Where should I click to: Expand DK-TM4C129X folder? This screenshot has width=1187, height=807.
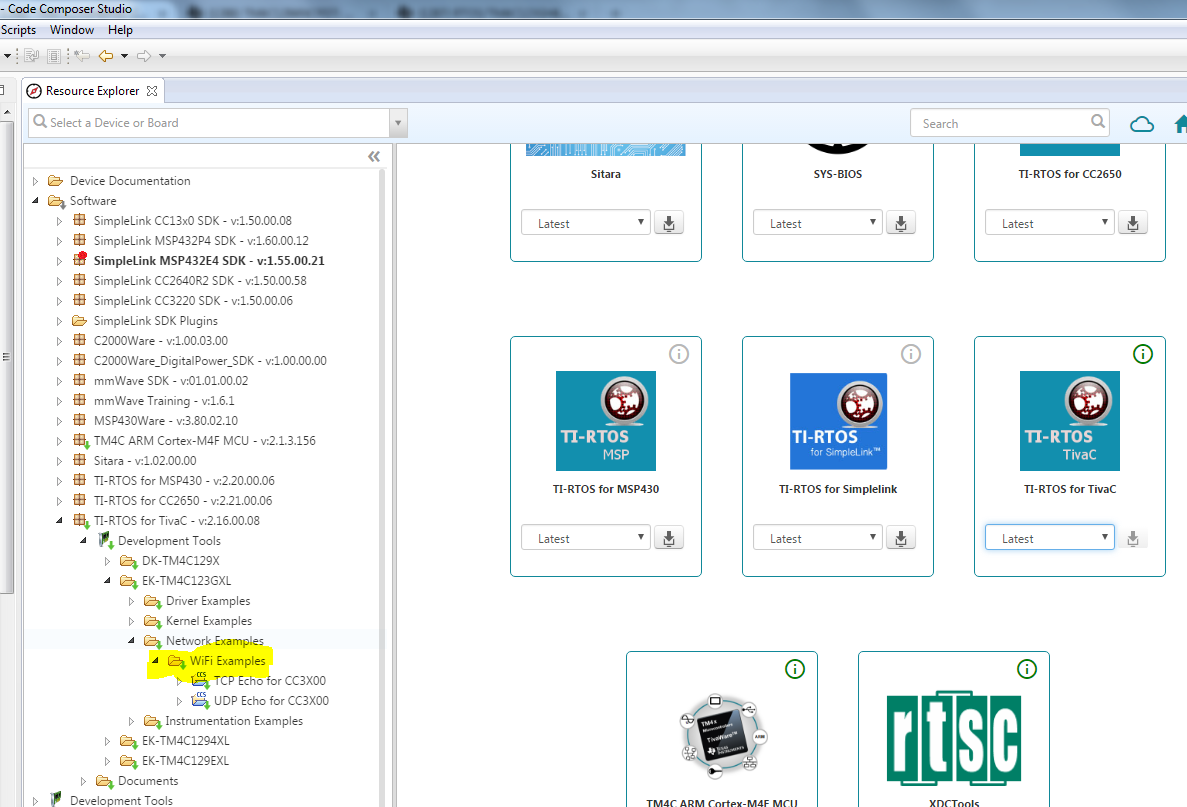click(107, 561)
